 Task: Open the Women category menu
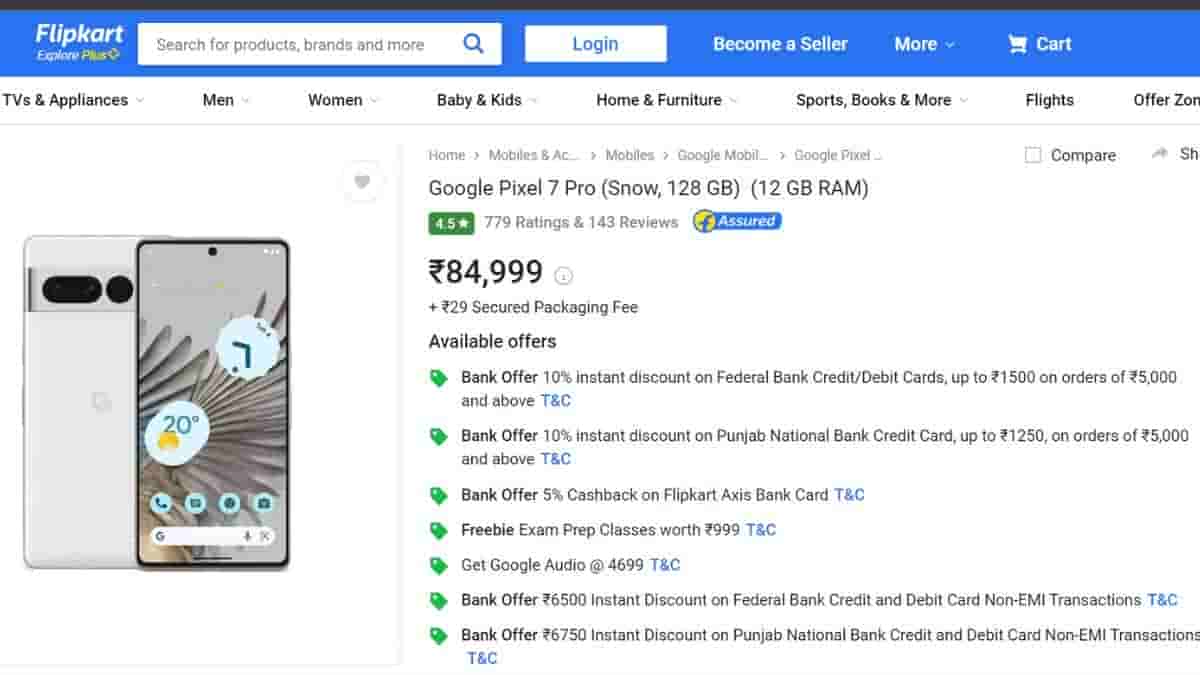pyautogui.click(x=343, y=100)
